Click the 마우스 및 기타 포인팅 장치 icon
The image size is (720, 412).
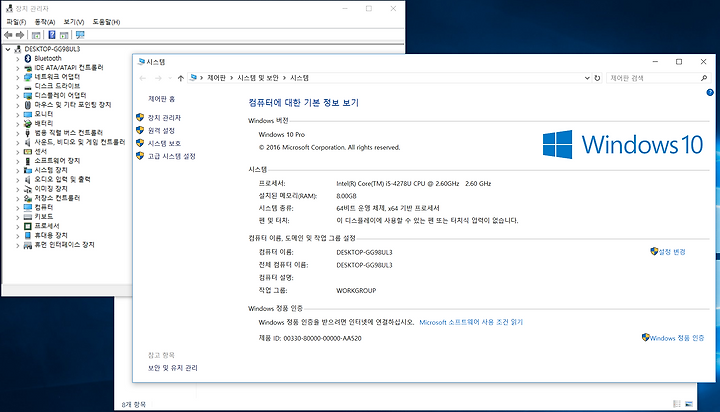(28, 105)
